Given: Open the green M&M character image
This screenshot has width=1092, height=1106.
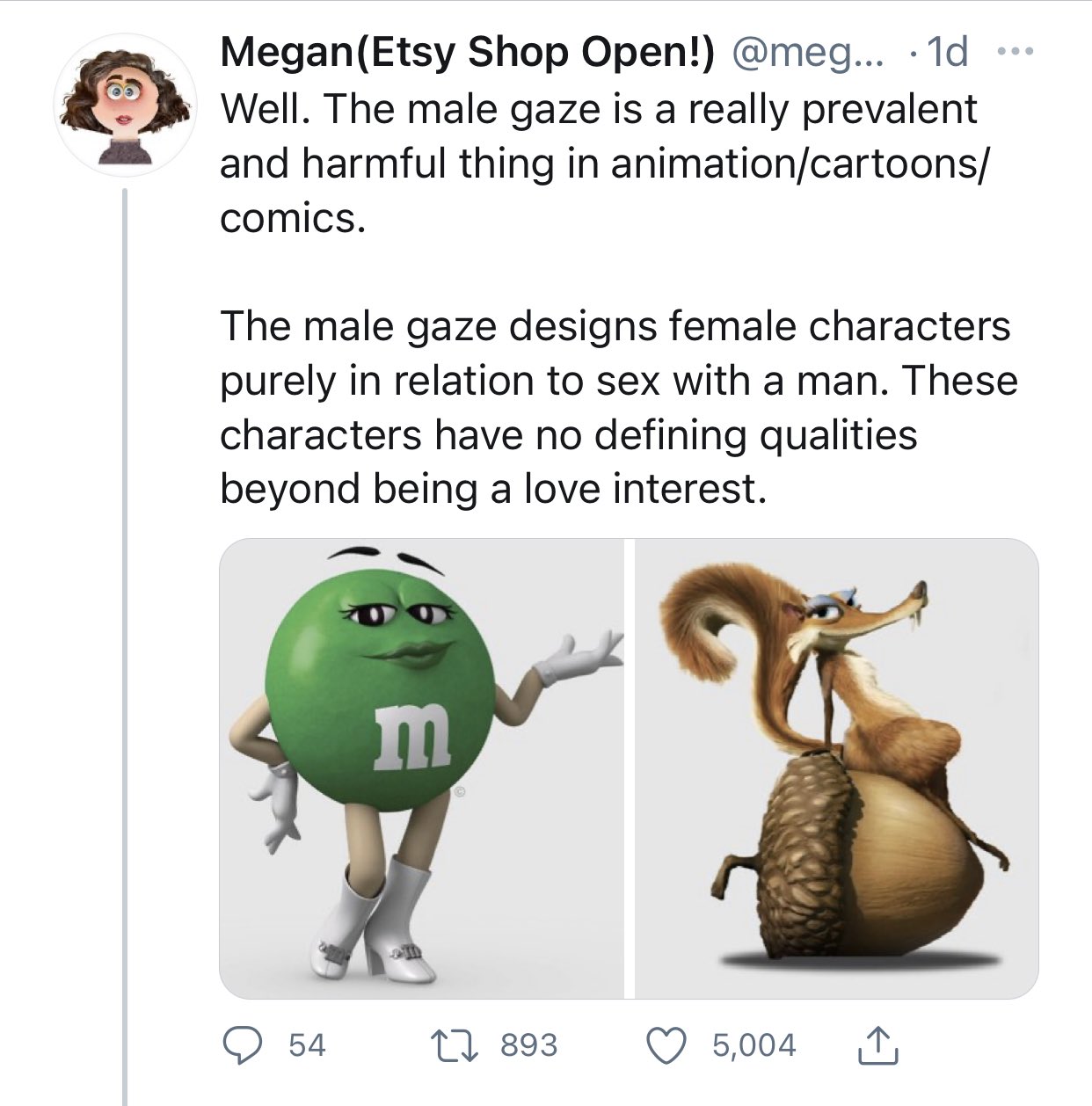Looking at the screenshot, I should [x=421, y=768].
